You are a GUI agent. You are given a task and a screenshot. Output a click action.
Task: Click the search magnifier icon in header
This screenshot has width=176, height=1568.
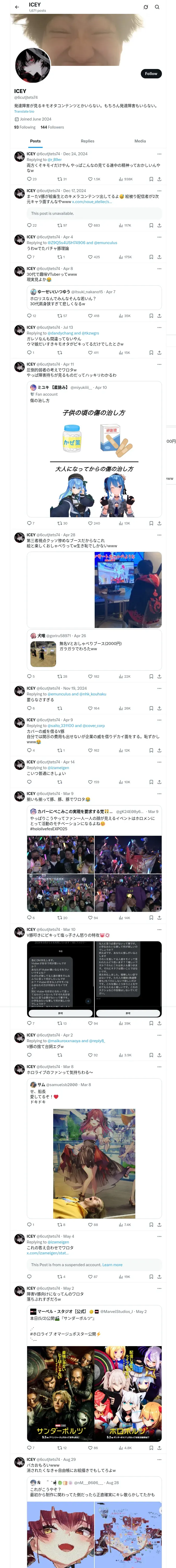coord(157,7)
